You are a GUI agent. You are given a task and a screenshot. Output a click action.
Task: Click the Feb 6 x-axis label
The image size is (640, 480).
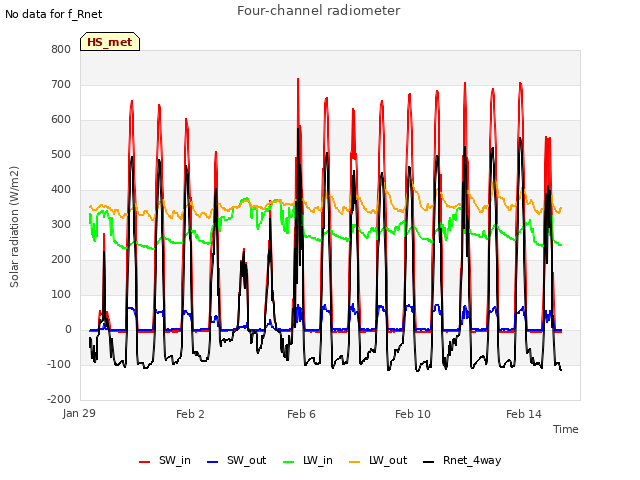coord(301,414)
